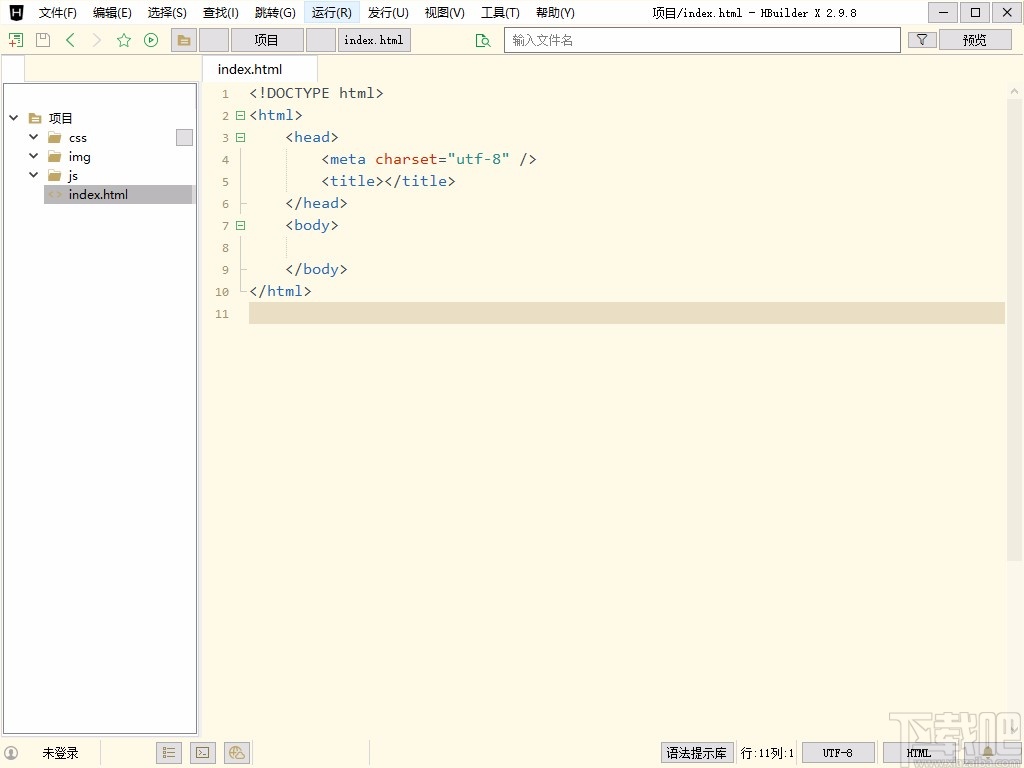The width and height of the screenshot is (1024, 768).
Task: Toggle fold marker on the body line
Action: pyautogui.click(x=240, y=226)
